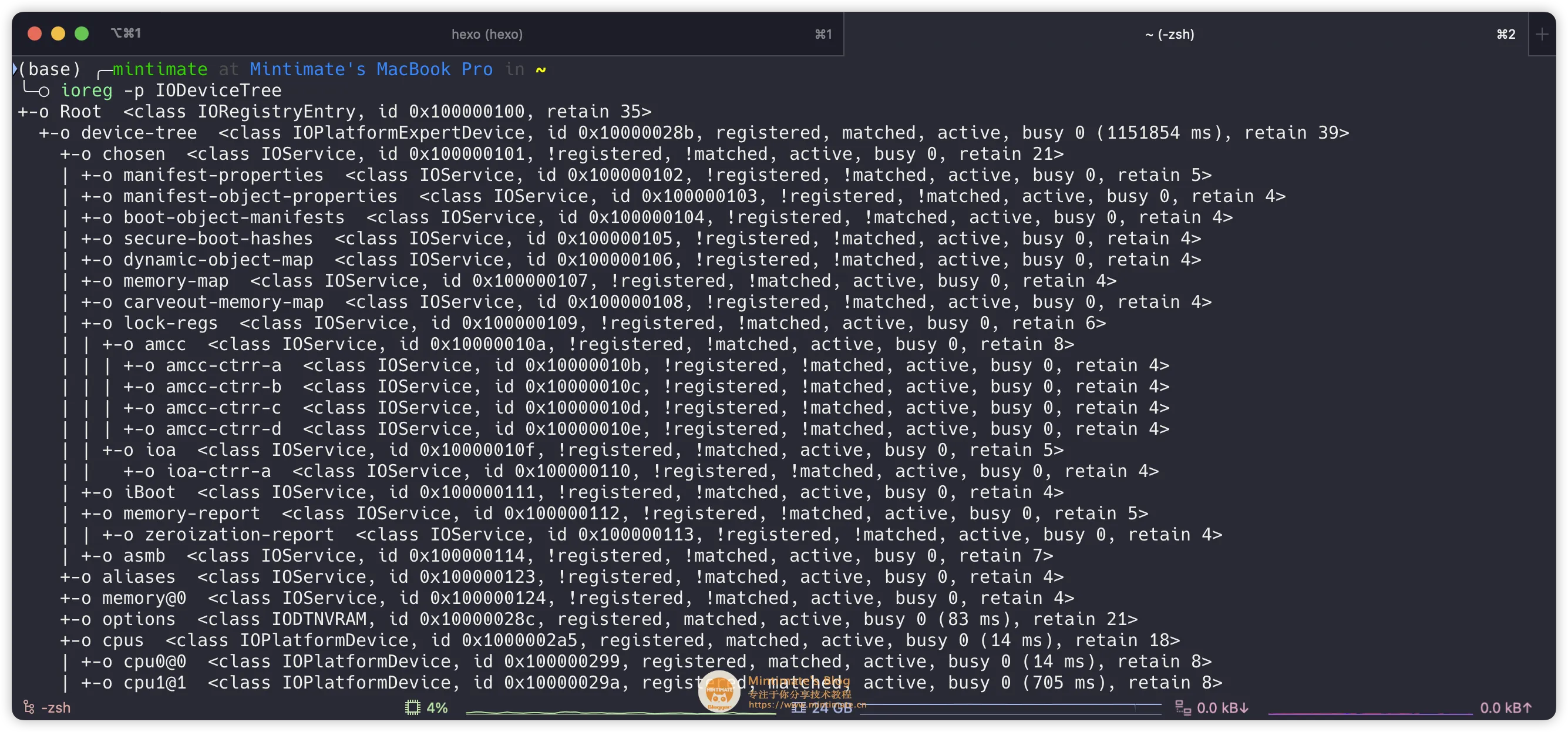Click the memory-map IOService line
Viewport: 1568px width, 732px height.
pyautogui.click(x=176, y=281)
